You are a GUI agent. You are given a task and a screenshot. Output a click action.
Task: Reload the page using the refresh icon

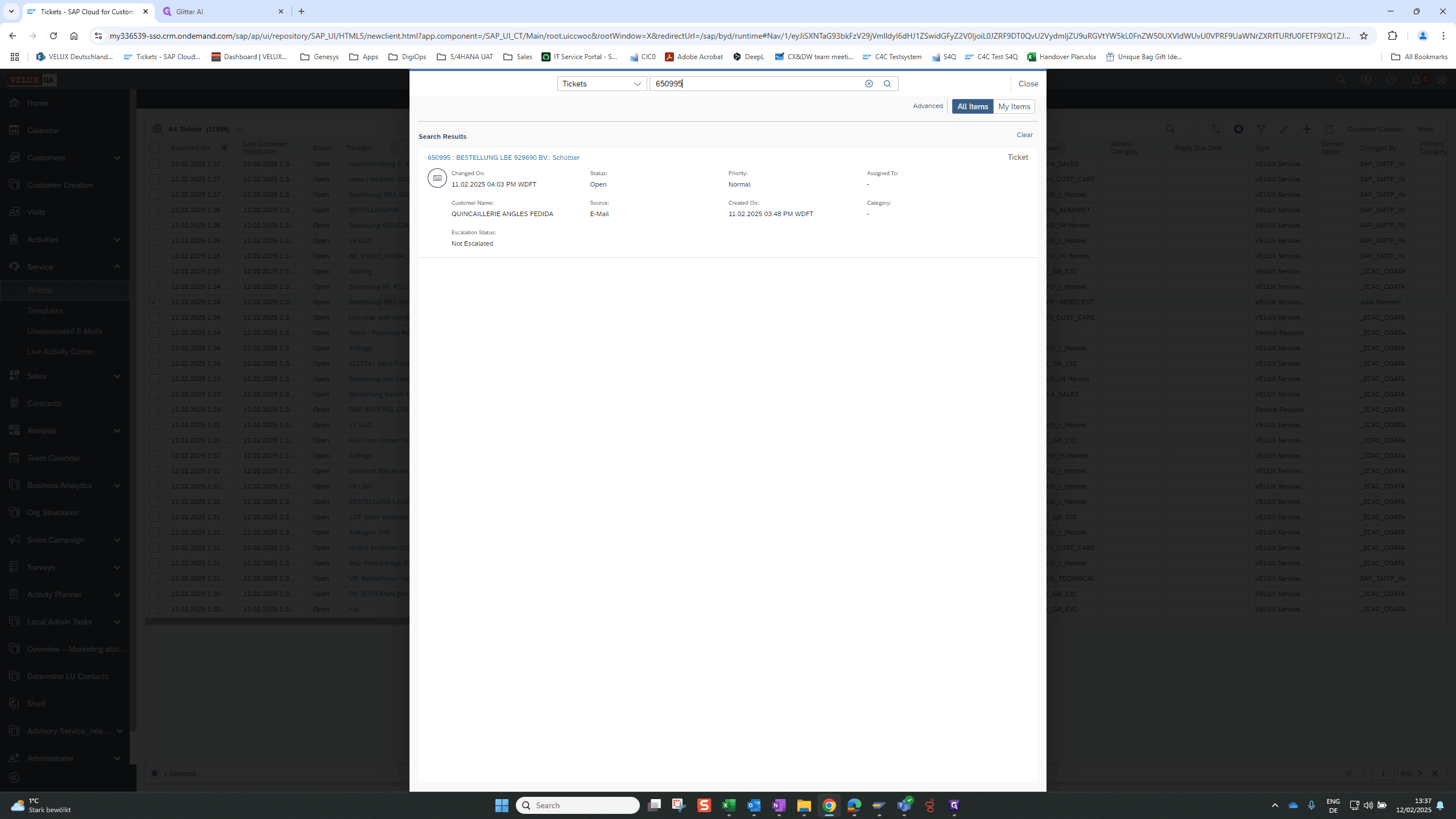click(x=53, y=36)
